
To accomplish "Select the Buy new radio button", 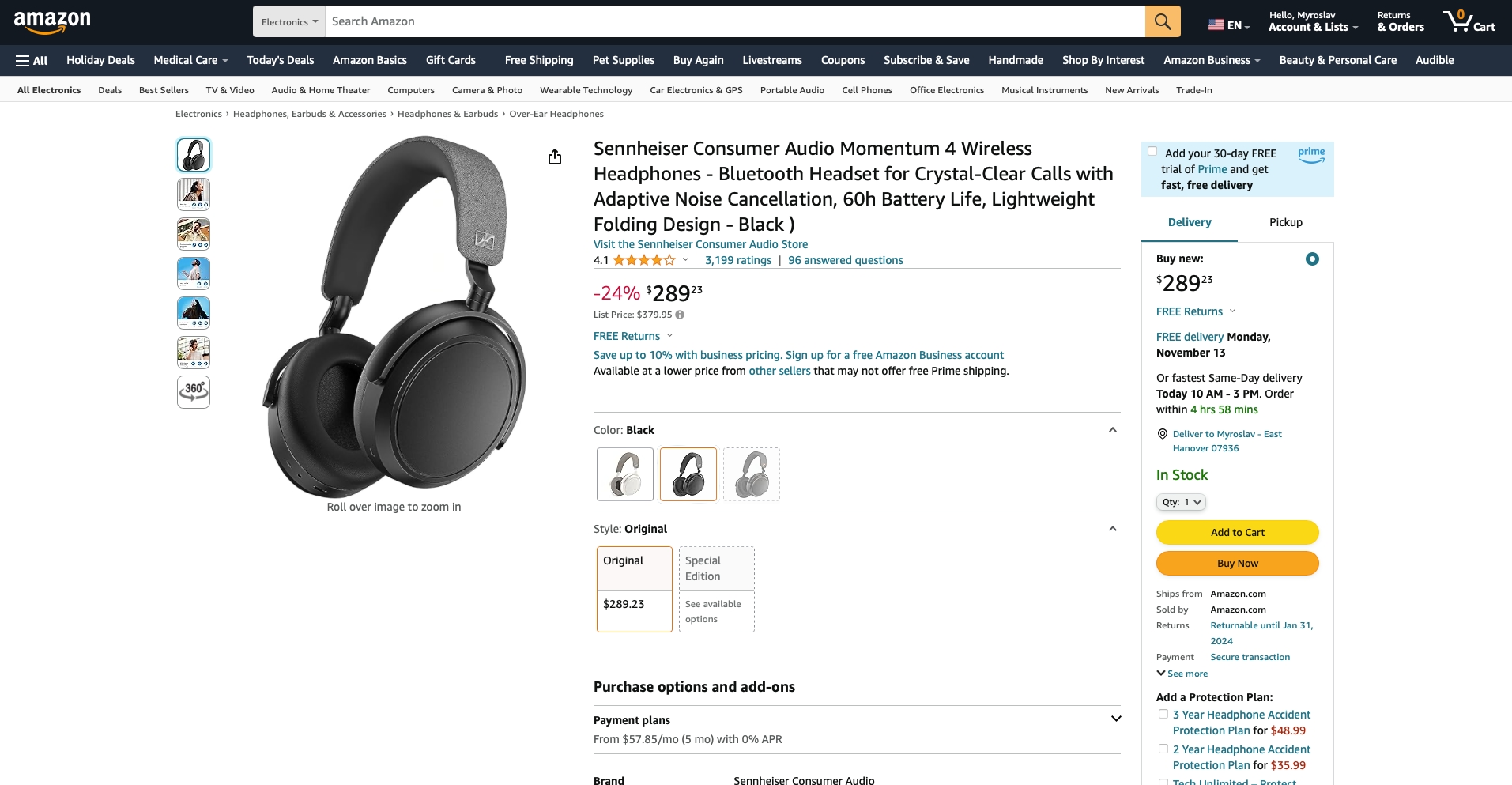I will [x=1312, y=259].
